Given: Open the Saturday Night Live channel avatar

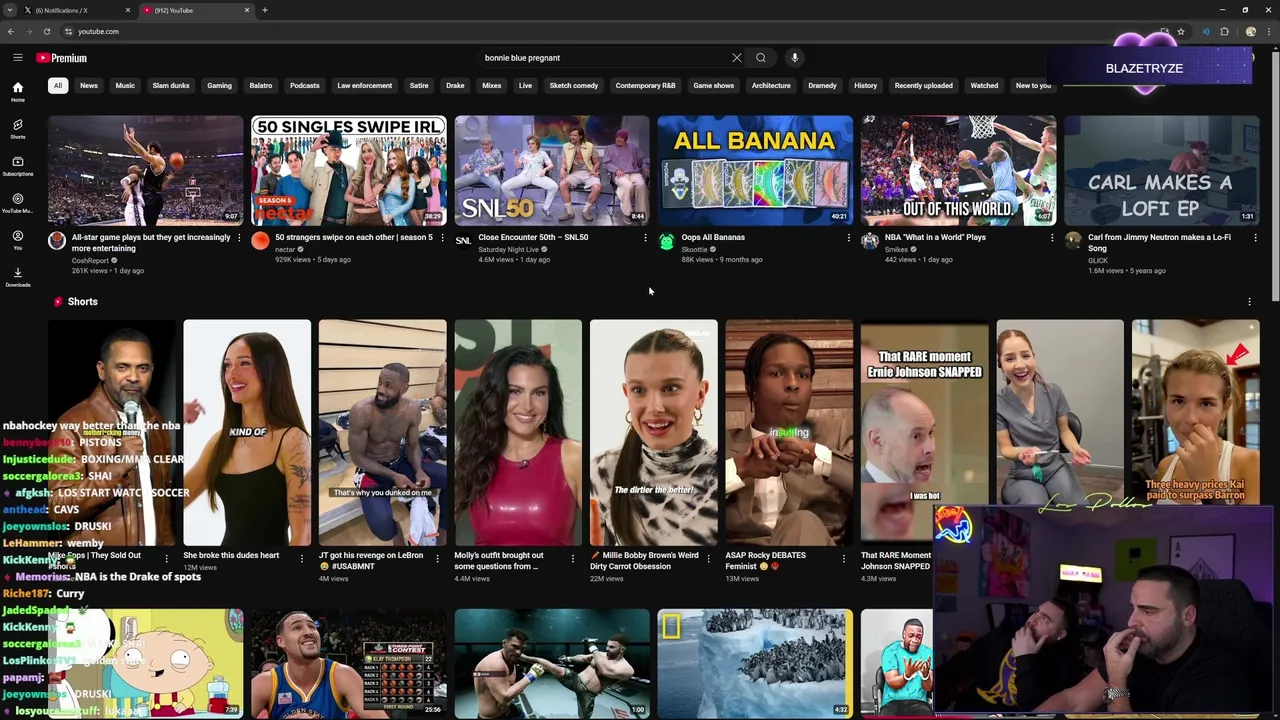Looking at the screenshot, I should point(463,240).
